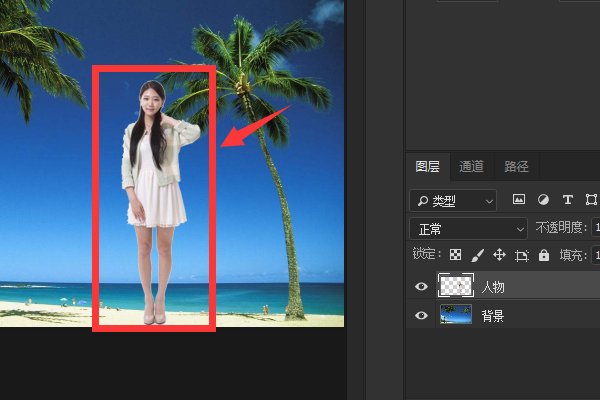This screenshot has height=400, width=600.
Task: Filter layers by type (T) icon
Action: (x=568, y=200)
